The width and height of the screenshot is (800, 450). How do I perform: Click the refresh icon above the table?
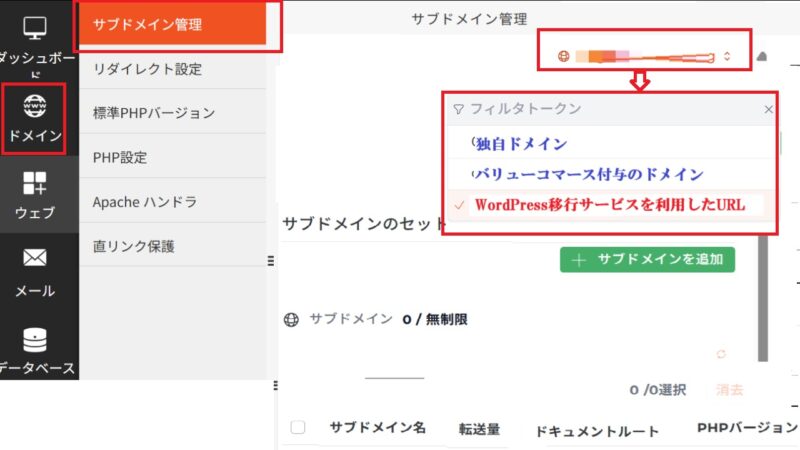[x=721, y=354]
